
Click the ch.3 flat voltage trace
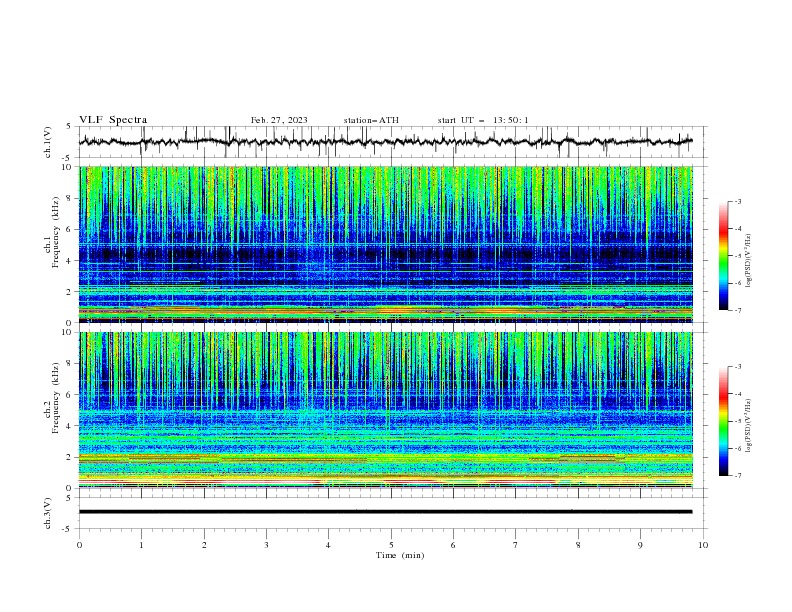tap(385, 512)
